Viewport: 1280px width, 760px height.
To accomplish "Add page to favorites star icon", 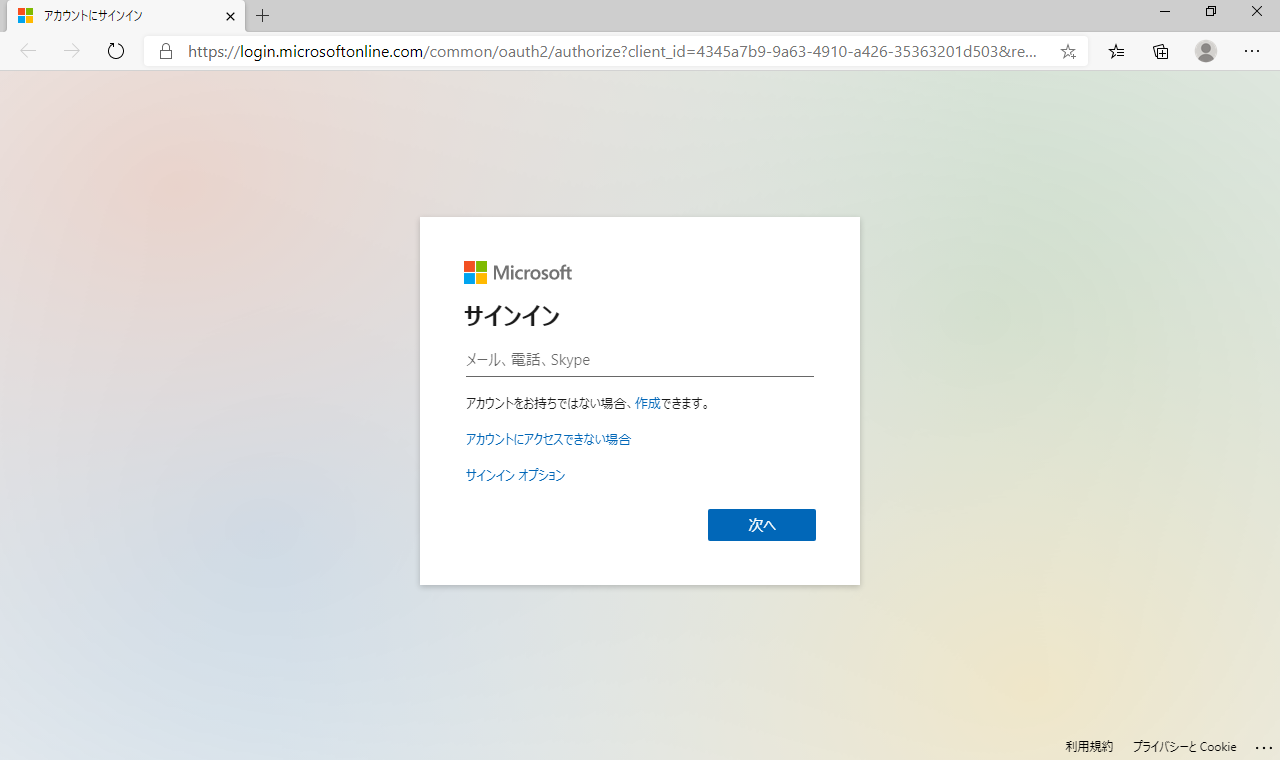I will pos(1068,51).
